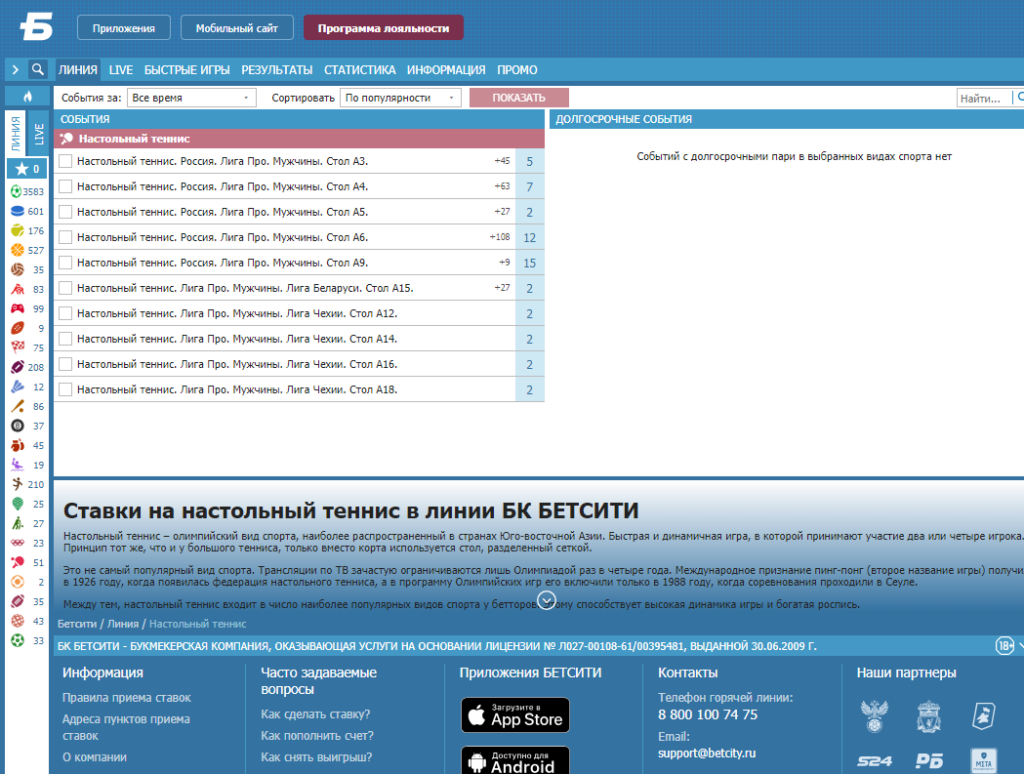Click the Приложения button

pos(123,28)
